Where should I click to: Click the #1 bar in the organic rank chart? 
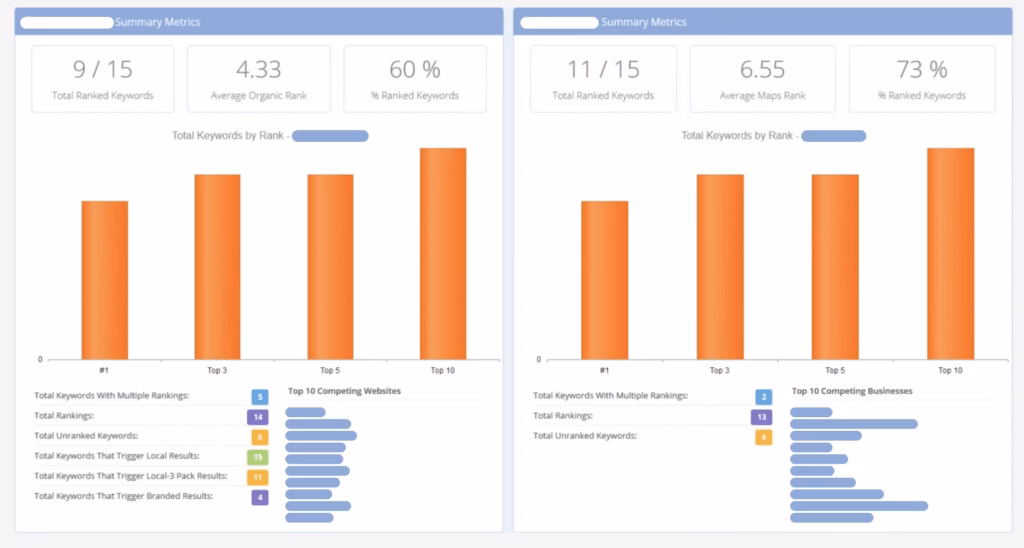pos(104,280)
